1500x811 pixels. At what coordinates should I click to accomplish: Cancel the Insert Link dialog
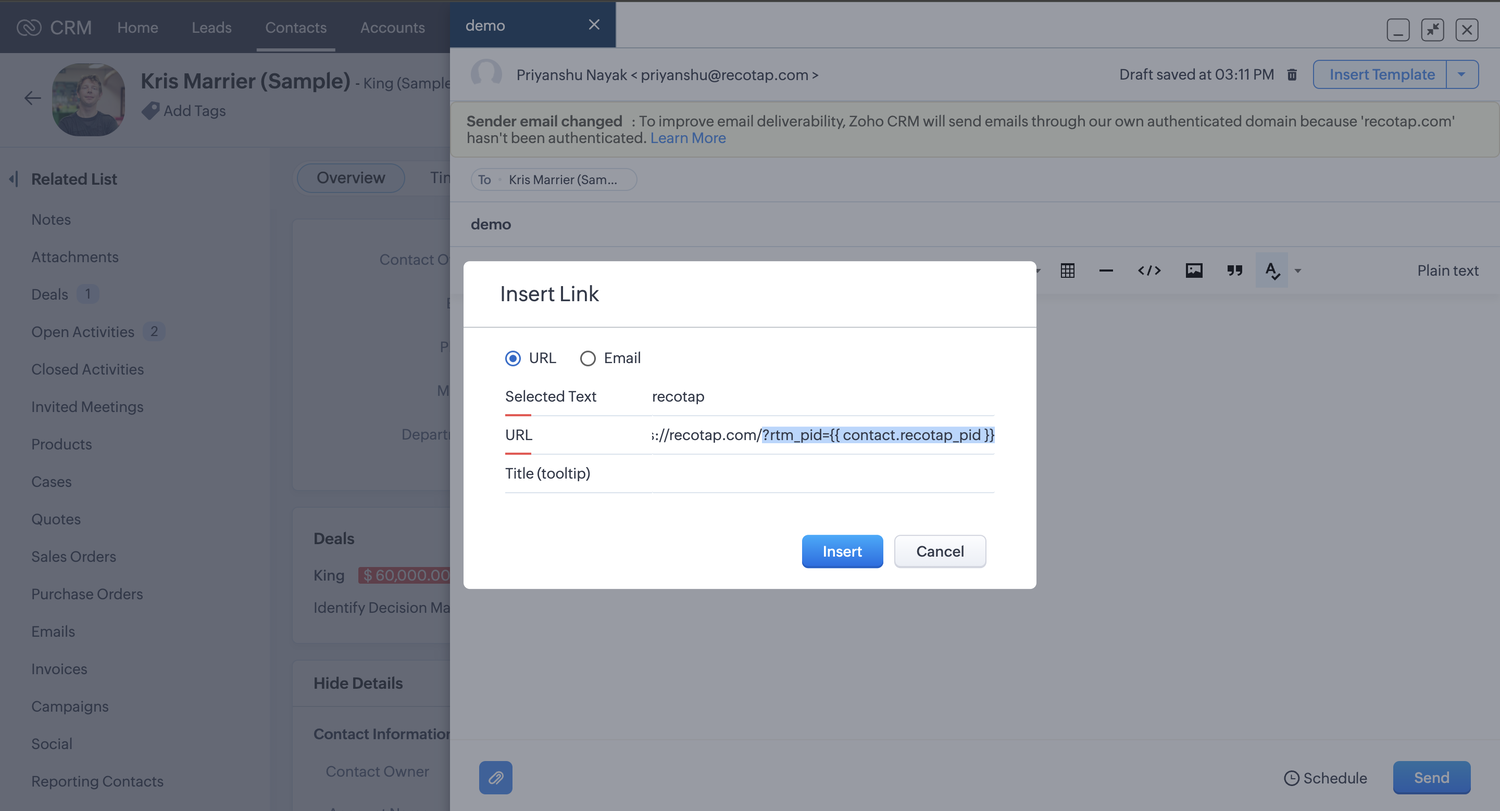pyautogui.click(x=940, y=551)
